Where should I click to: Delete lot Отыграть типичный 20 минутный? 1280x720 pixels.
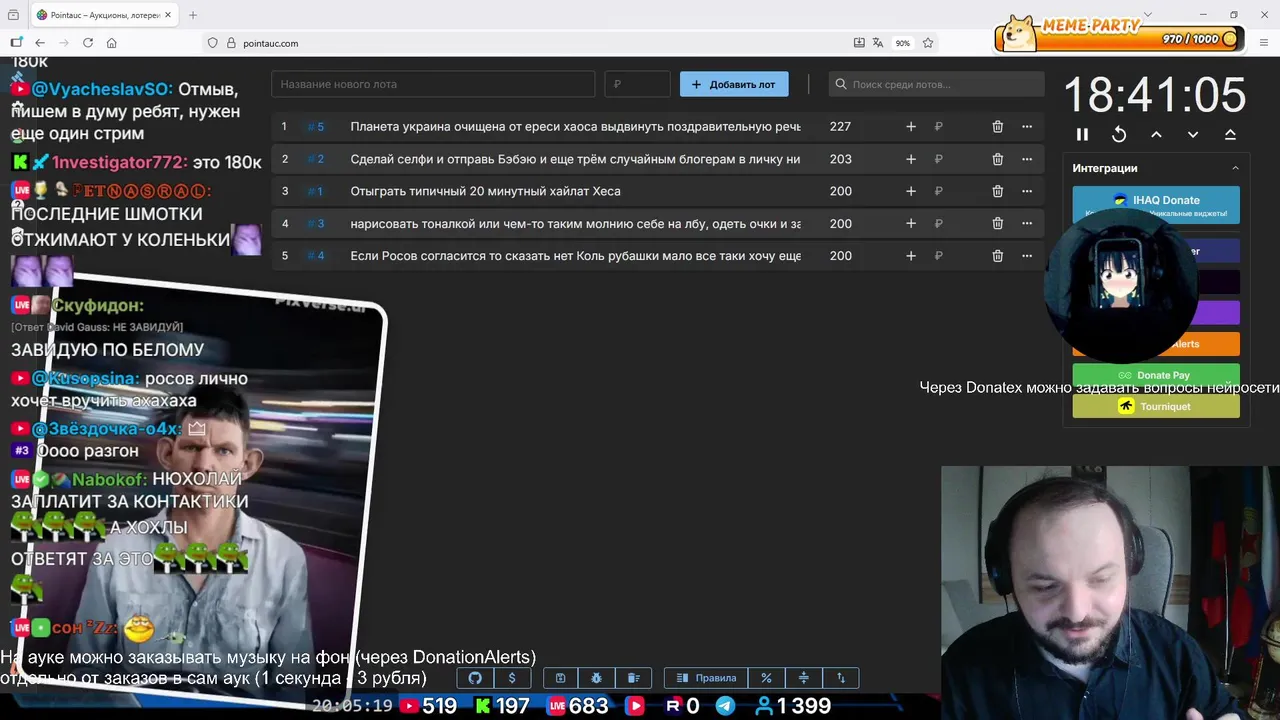click(x=997, y=191)
